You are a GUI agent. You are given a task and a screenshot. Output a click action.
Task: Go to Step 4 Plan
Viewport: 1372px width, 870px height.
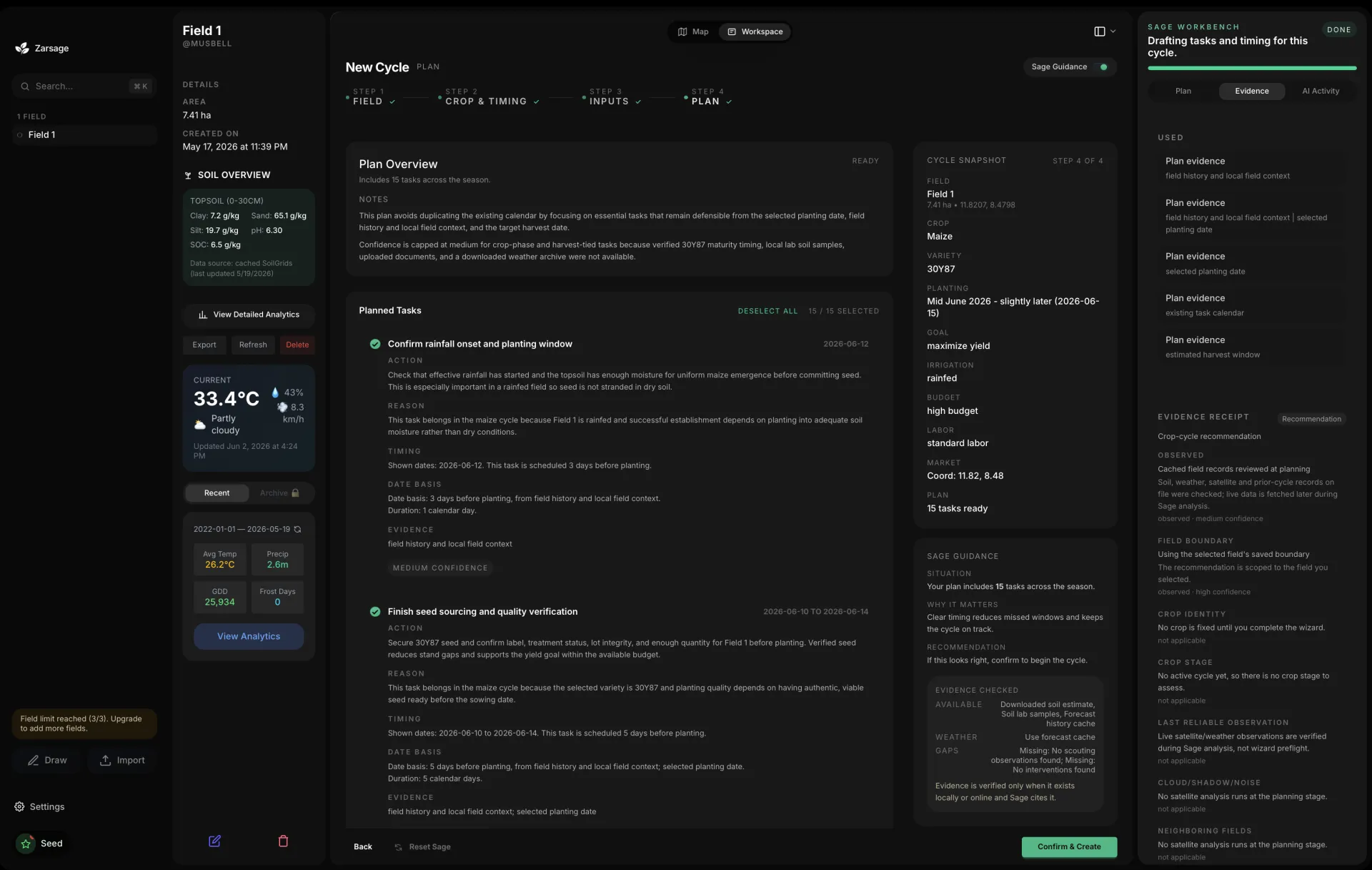(708, 97)
